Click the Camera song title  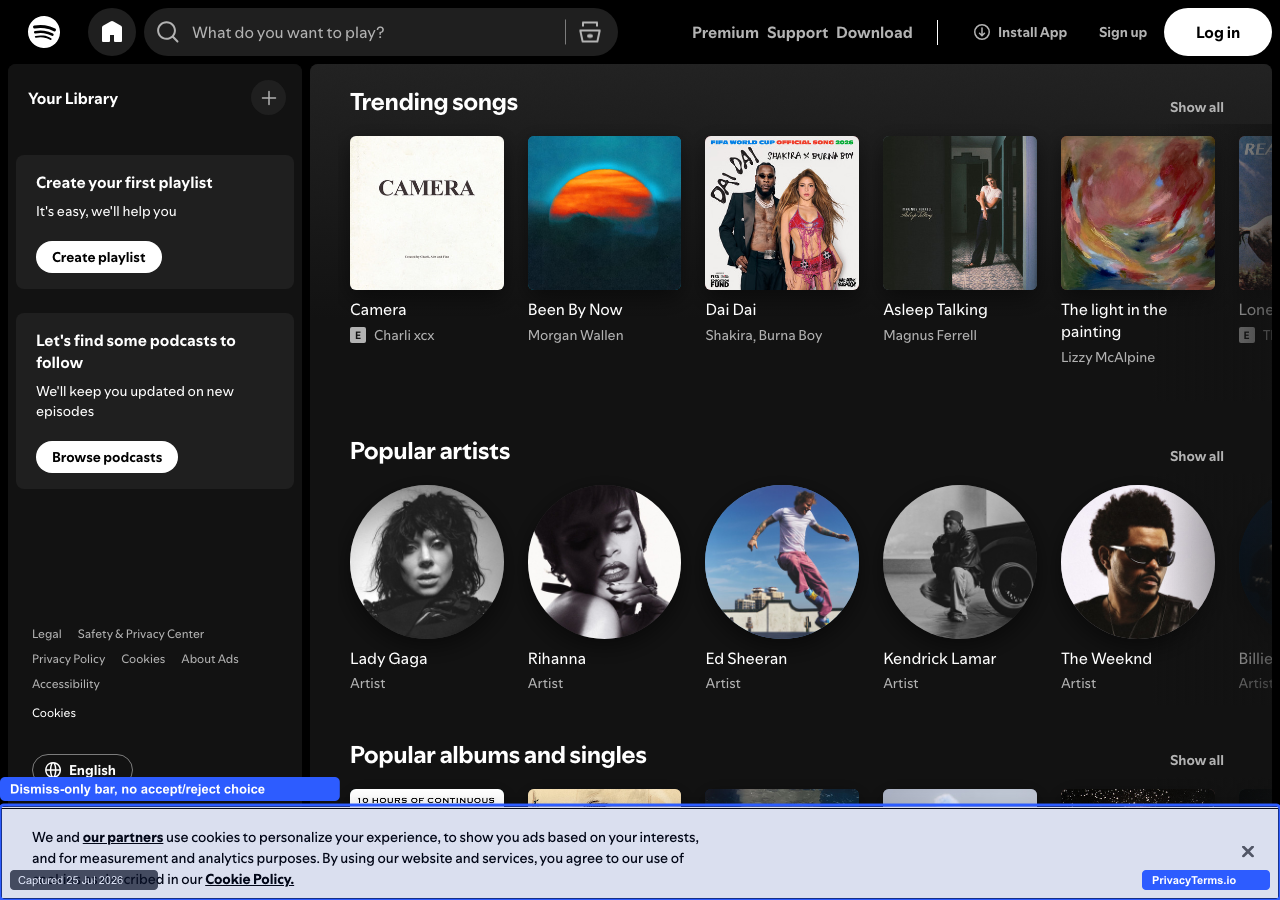click(x=378, y=310)
